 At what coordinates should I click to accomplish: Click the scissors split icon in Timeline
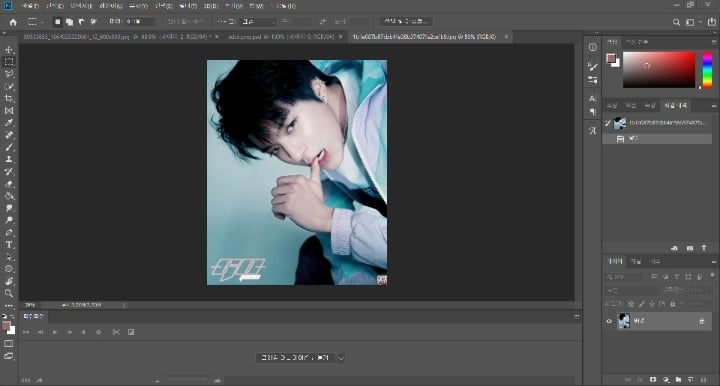(116, 332)
